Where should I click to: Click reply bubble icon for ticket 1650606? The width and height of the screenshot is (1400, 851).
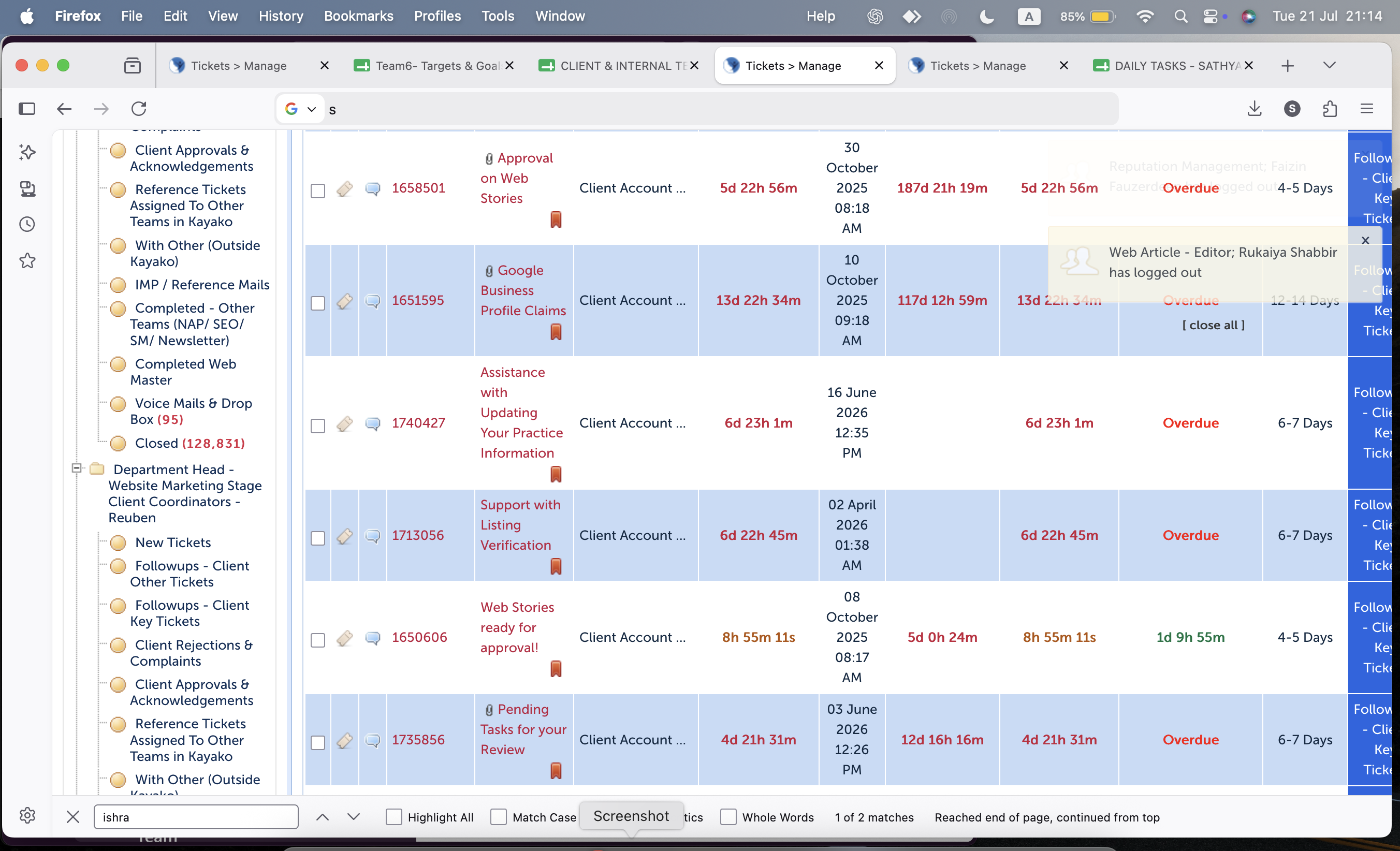click(x=373, y=638)
